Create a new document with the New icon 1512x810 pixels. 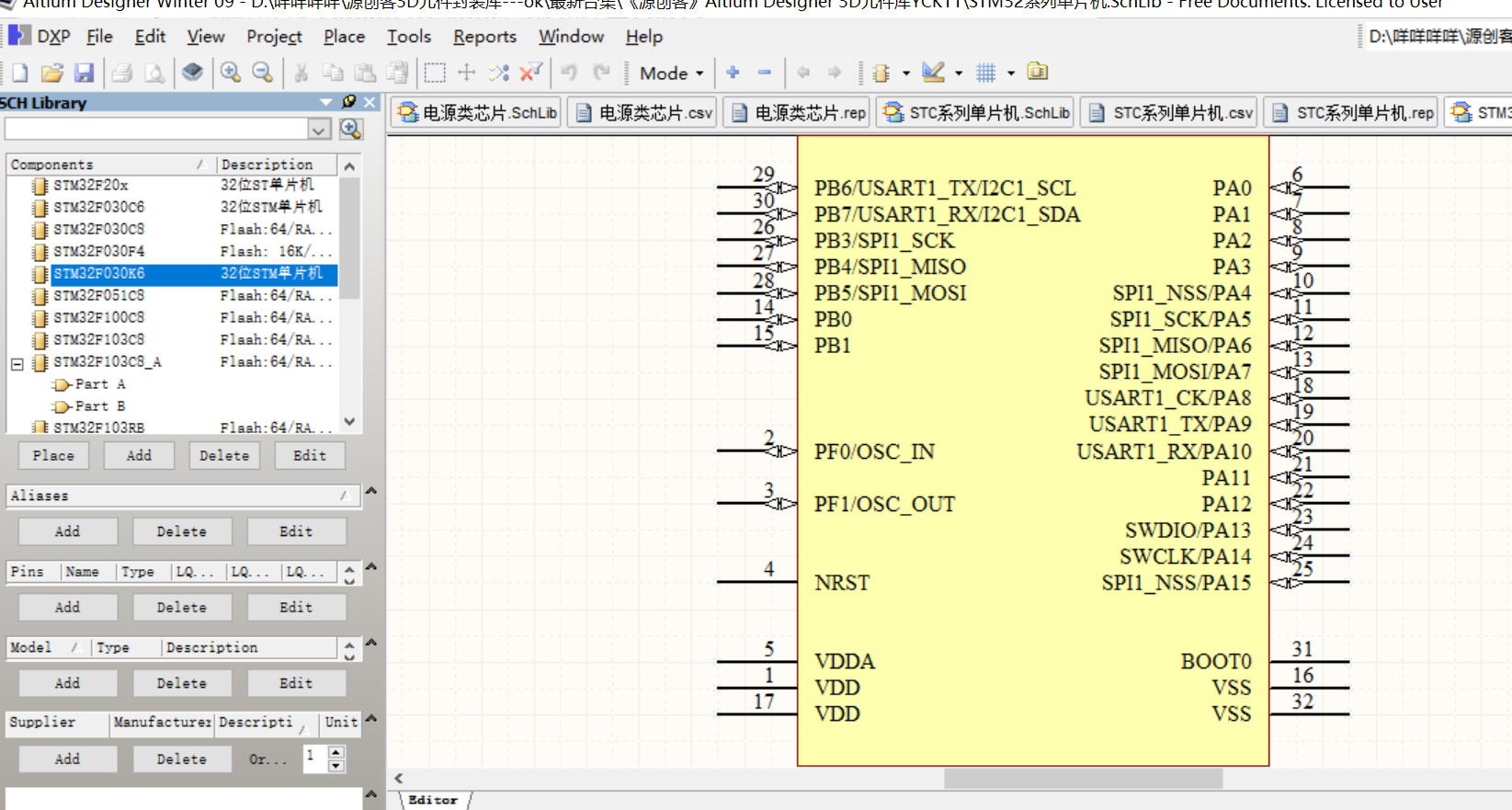tap(19, 73)
